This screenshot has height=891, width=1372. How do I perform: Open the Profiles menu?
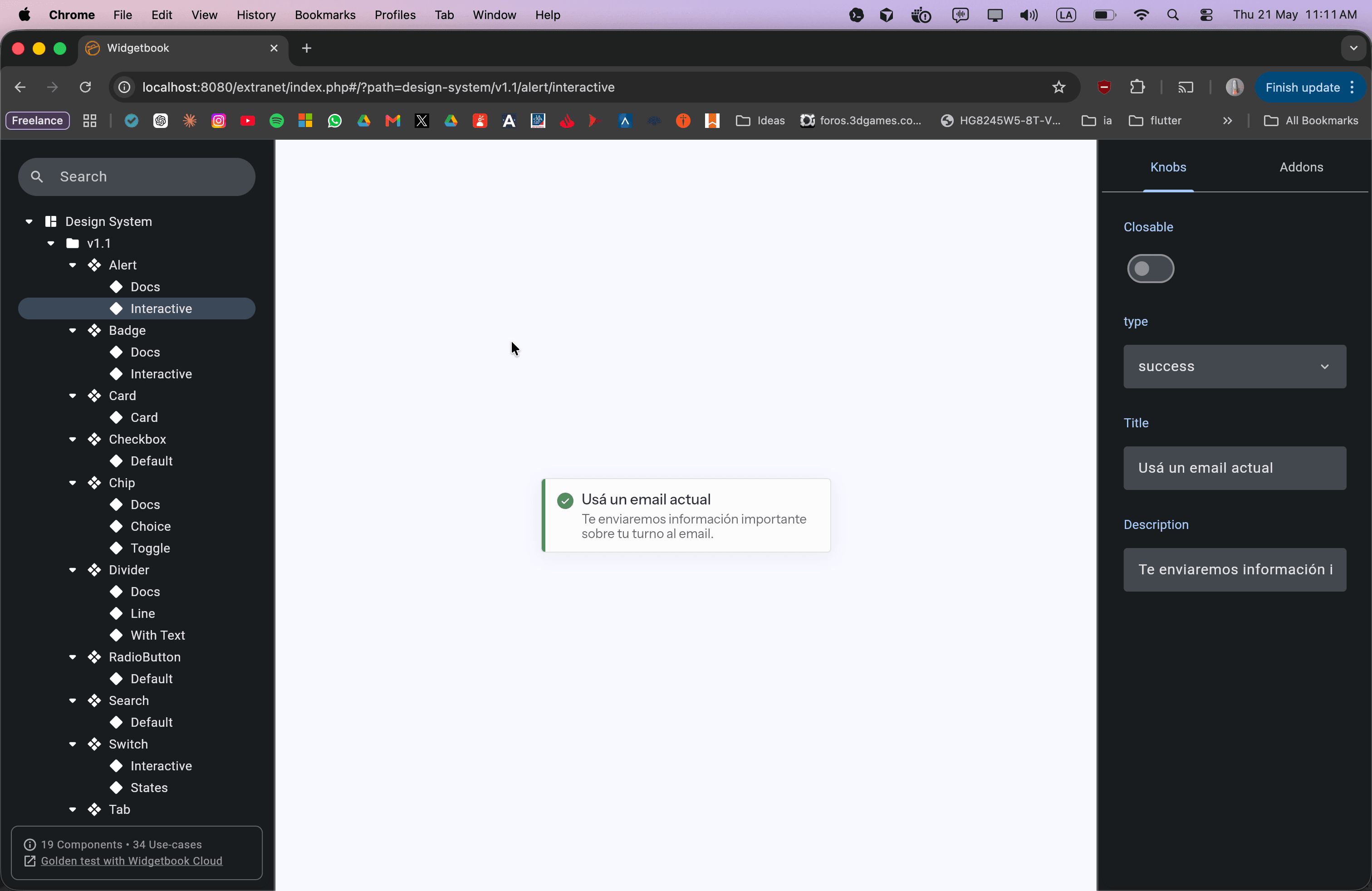pos(395,15)
